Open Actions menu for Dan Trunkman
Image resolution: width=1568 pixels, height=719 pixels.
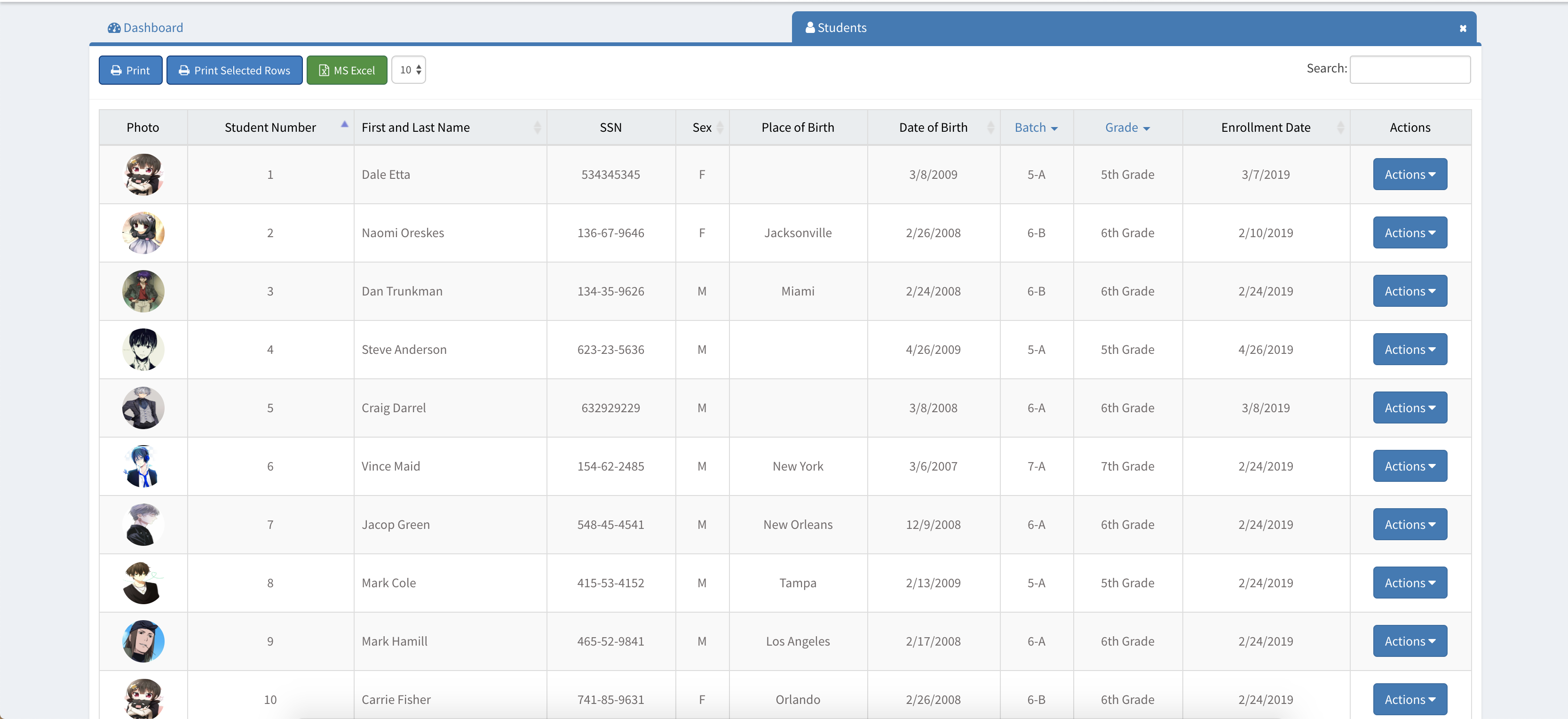coord(1410,291)
